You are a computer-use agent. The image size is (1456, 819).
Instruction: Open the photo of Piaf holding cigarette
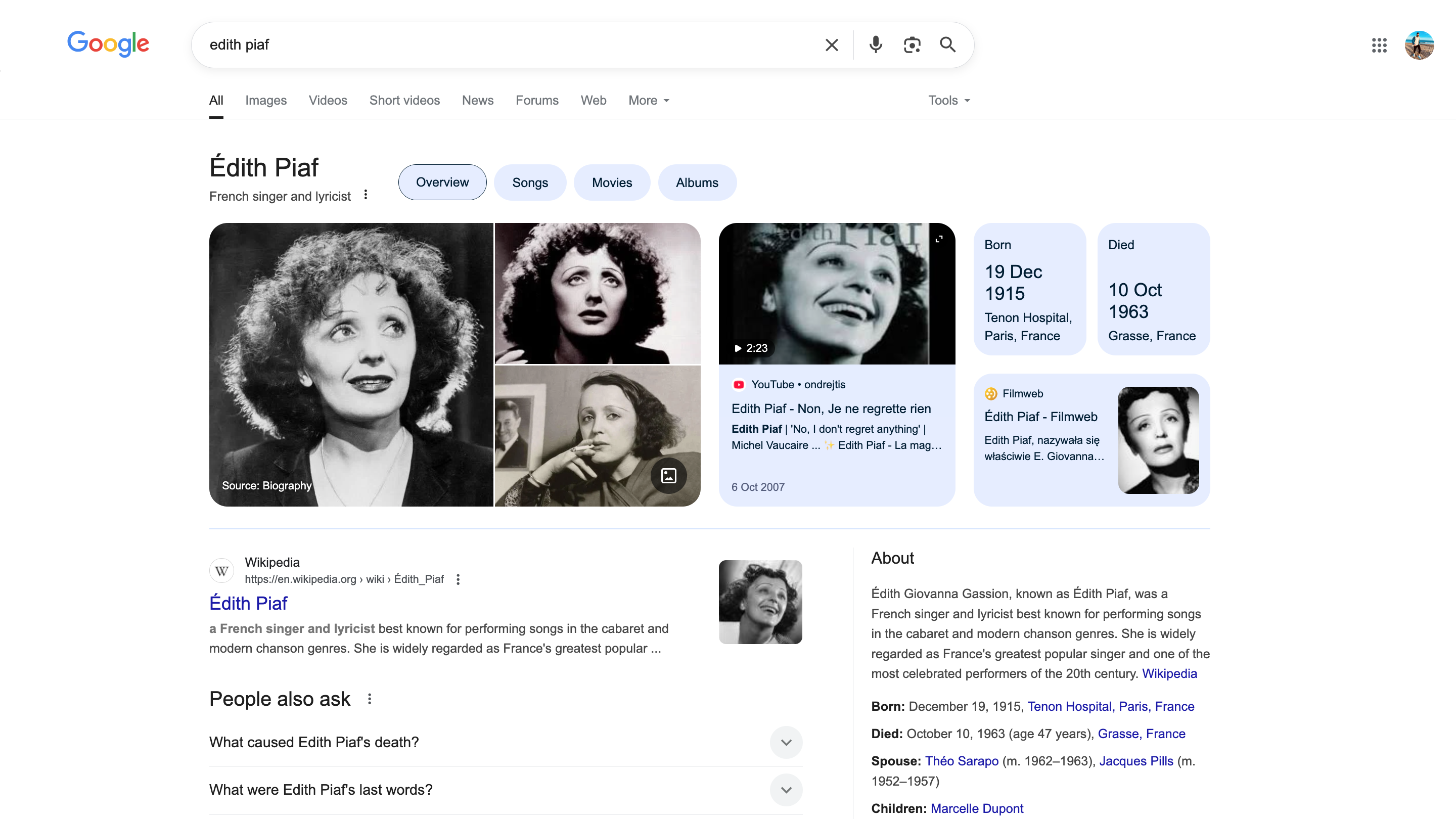coord(598,436)
